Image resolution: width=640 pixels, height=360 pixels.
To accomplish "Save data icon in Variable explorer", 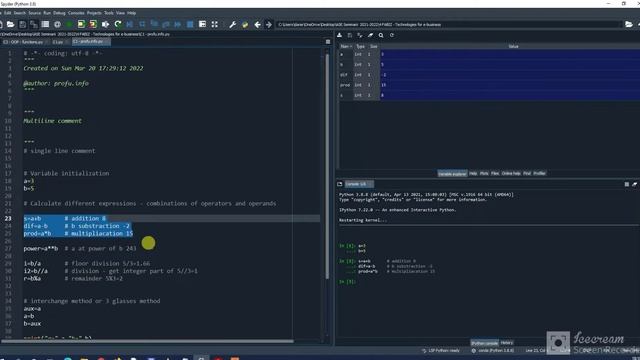I will (350, 35).
